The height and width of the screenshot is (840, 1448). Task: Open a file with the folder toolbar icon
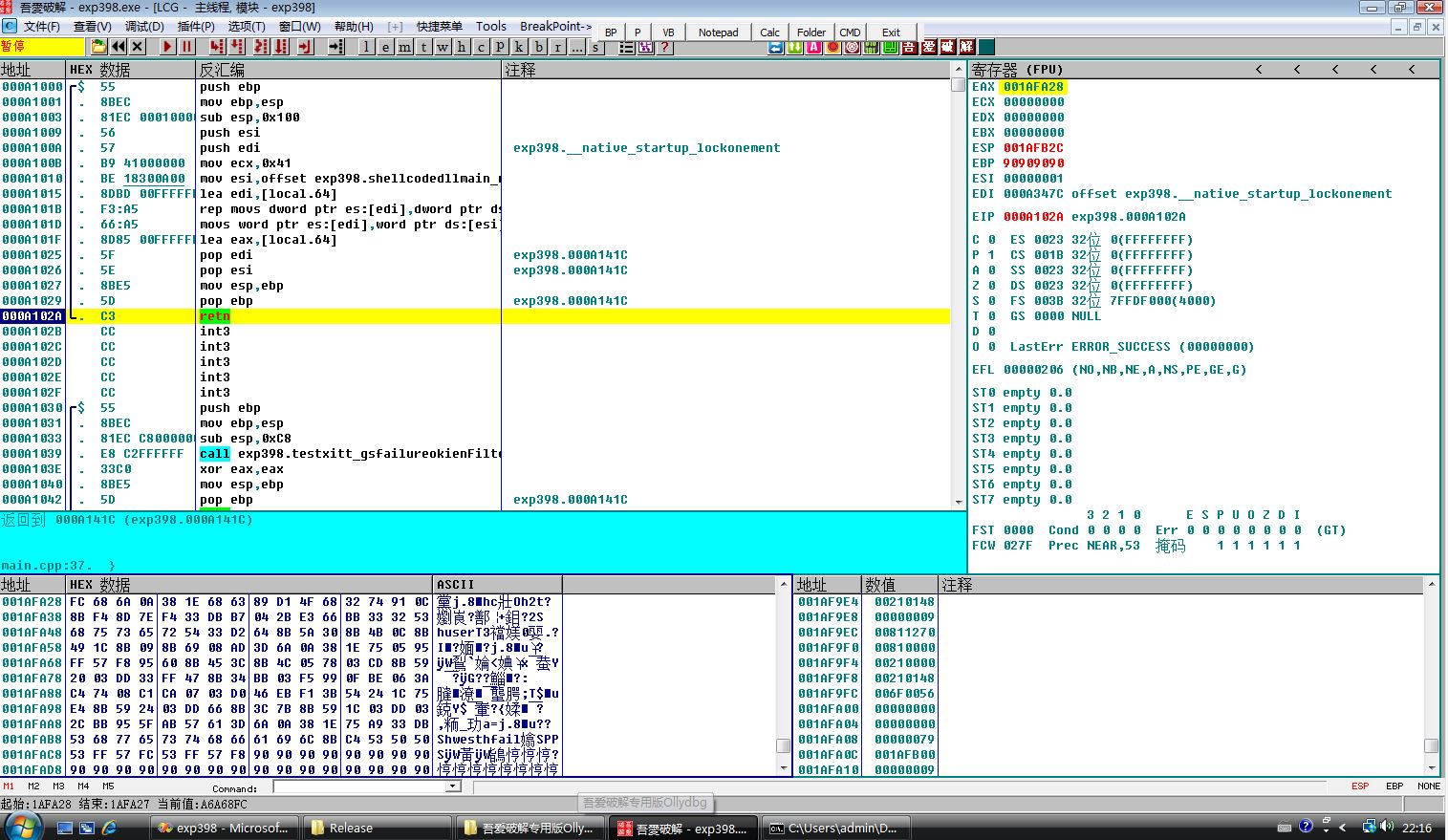[98, 46]
